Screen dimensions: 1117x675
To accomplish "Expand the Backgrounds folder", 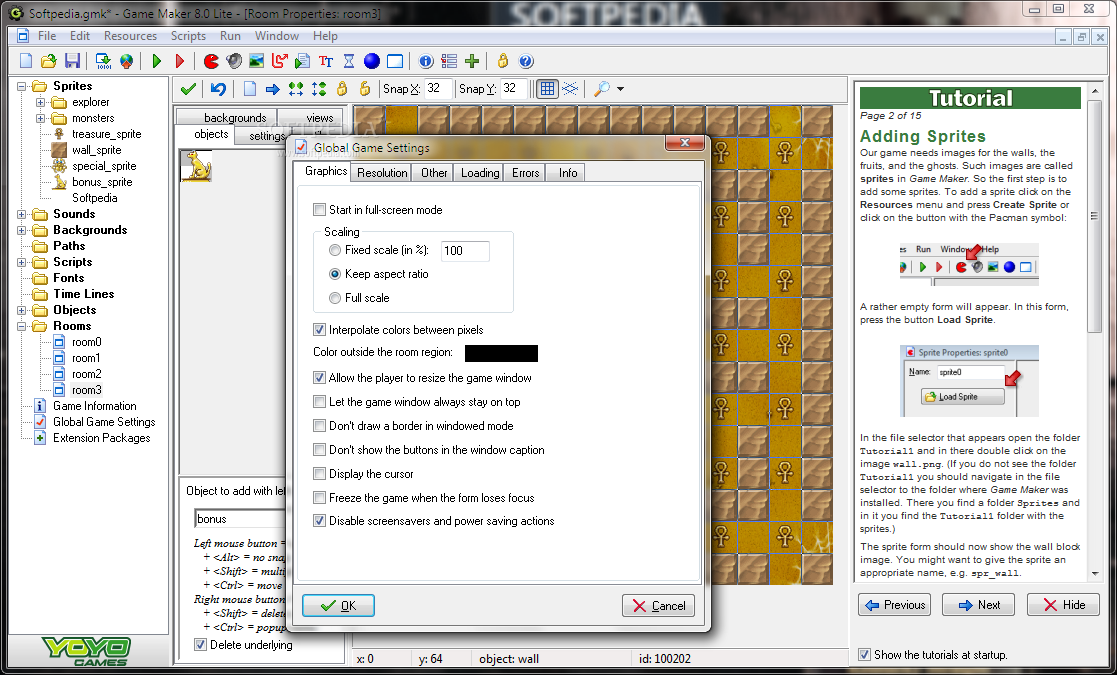I will [21, 231].
